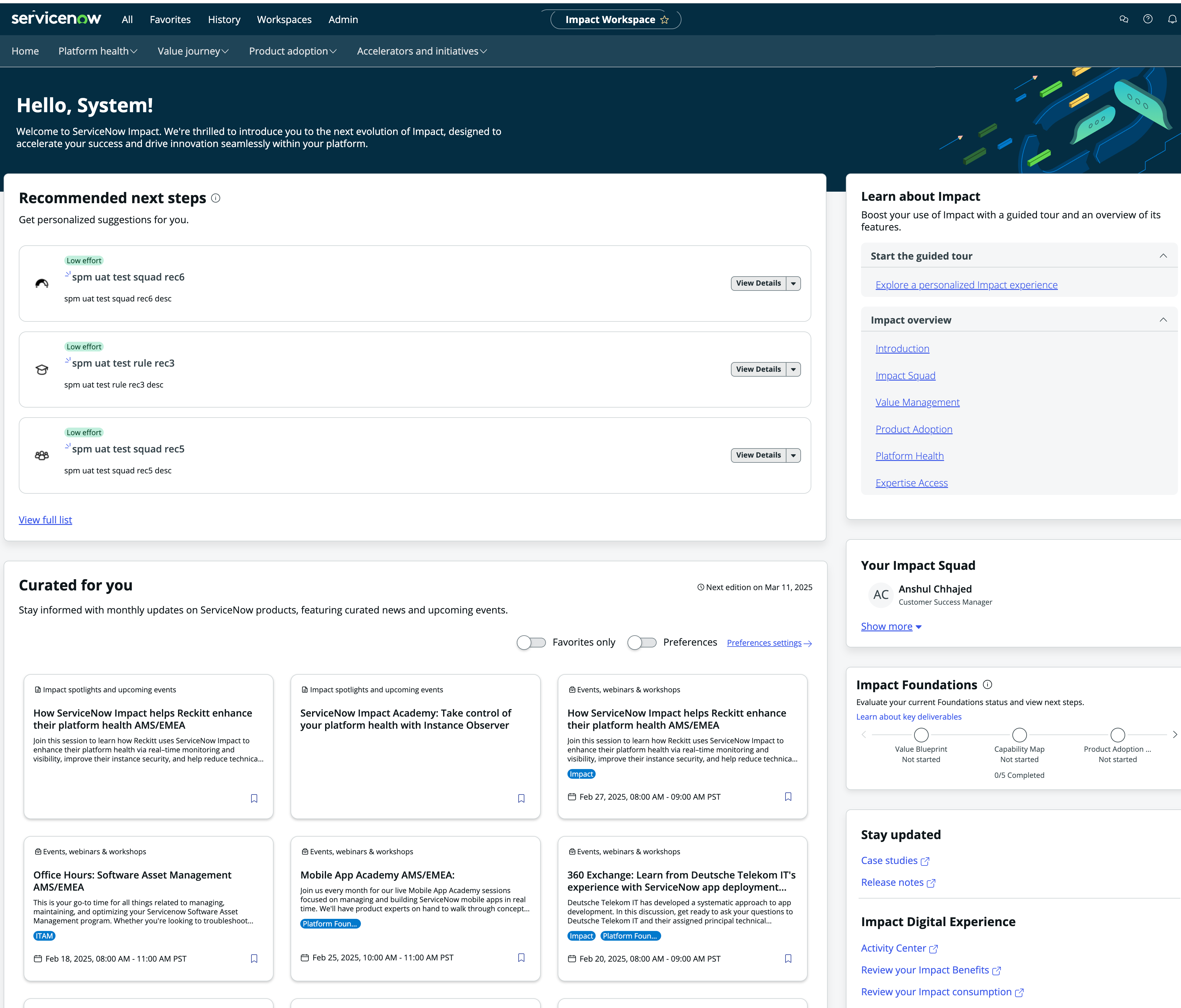Click AC avatar of Anshul Chhajed

(881, 594)
